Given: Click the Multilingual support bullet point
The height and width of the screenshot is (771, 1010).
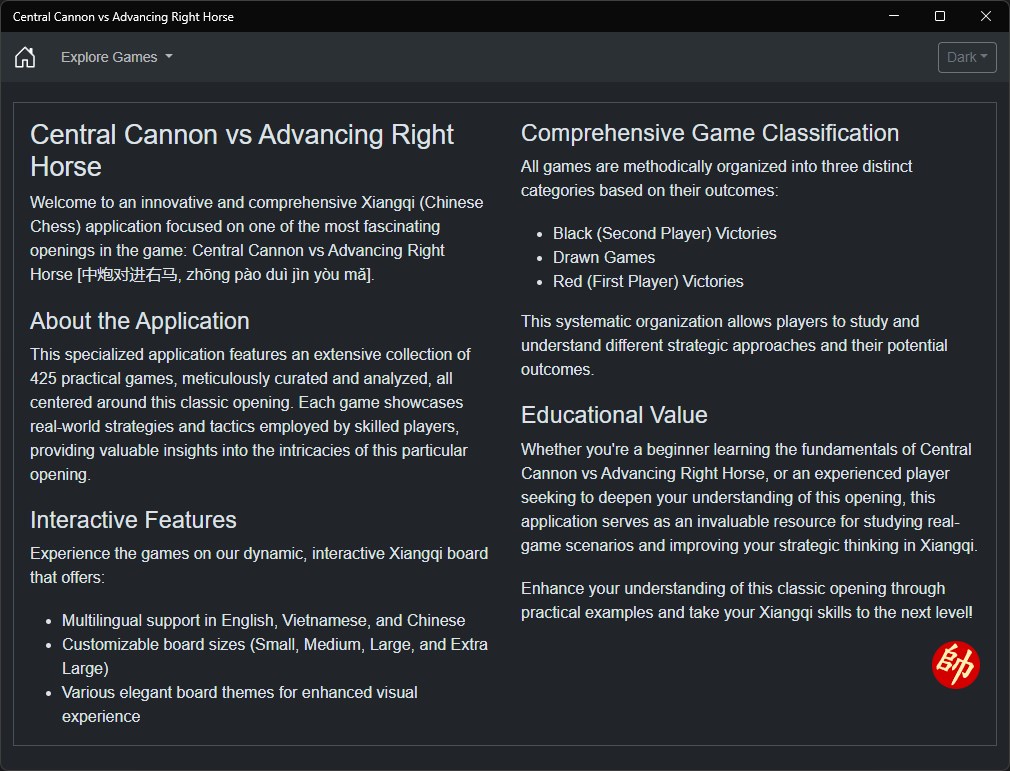Looking at the screenshot, I should point(263,620).
